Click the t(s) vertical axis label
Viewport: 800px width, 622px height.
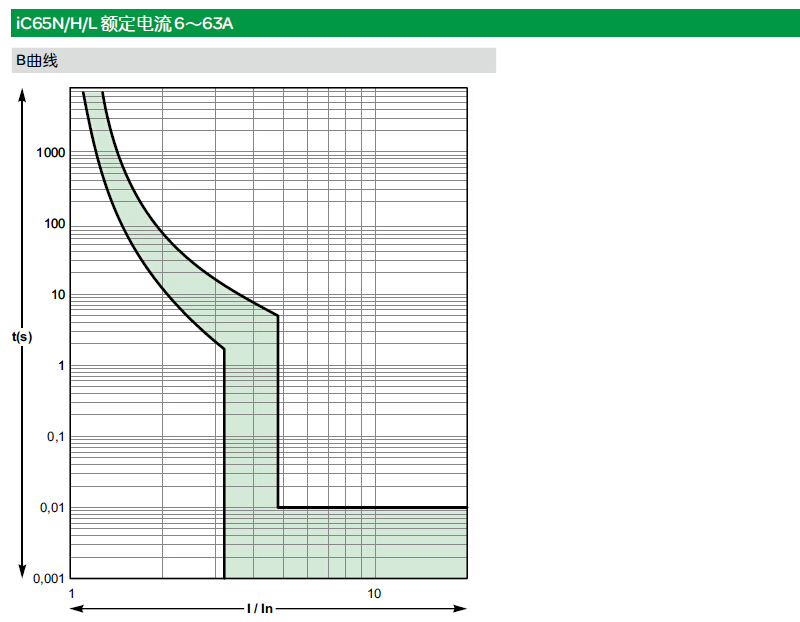pyautogui.click(x=22, y=337)
